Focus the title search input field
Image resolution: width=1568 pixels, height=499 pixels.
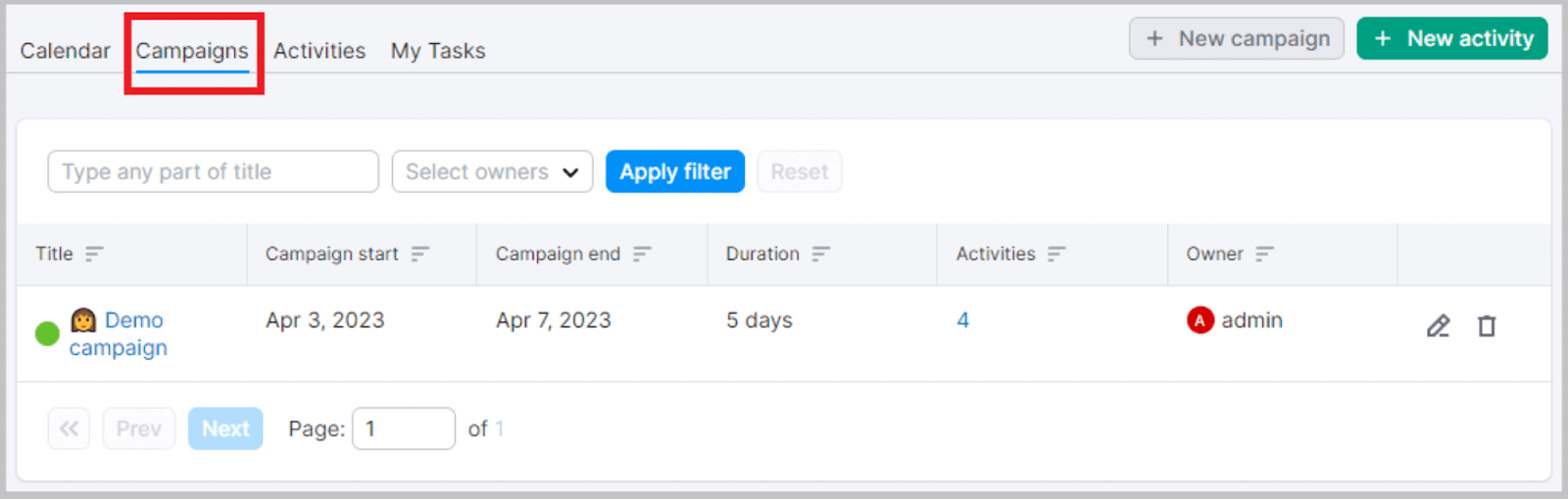pyautogui.click(x=213, y=172)
